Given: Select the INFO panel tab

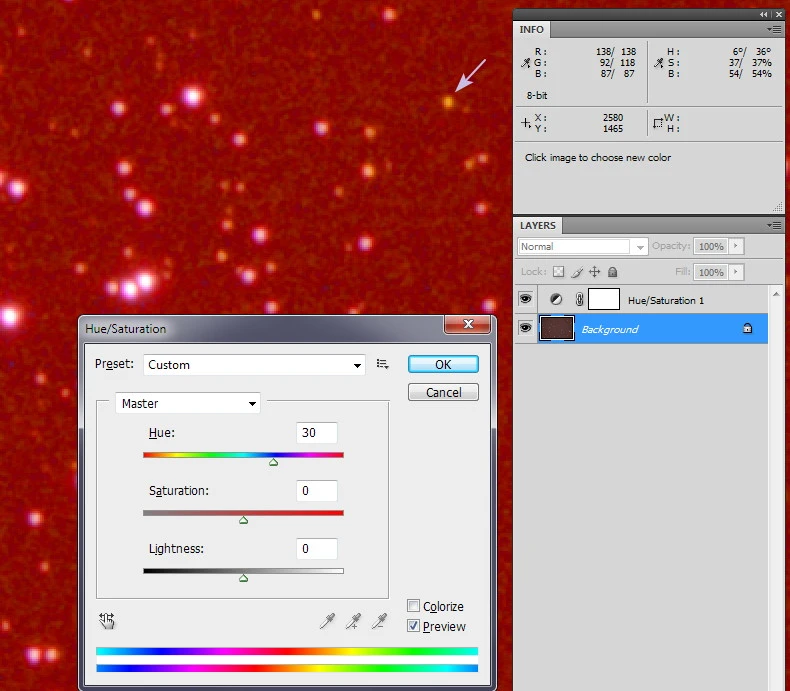Looking at the screenshot, I should (x=532, y=30).
